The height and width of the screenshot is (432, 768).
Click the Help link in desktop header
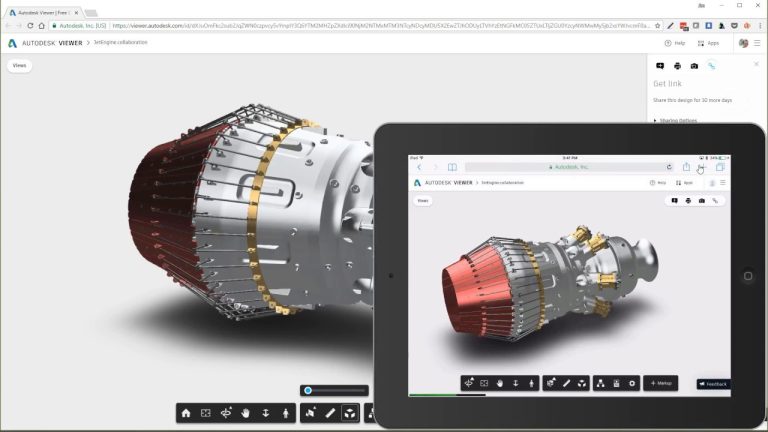[x=675, y=43]
